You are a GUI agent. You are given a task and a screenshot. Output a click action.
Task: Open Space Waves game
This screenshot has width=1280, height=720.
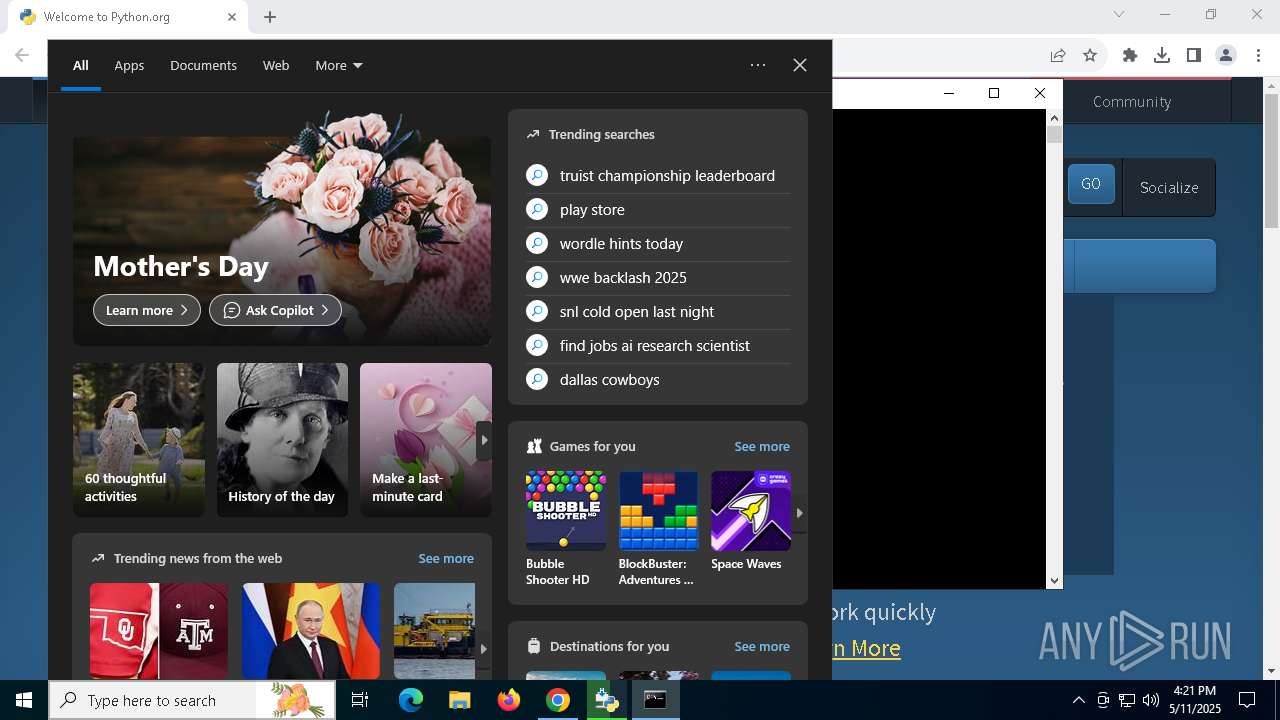751,522
